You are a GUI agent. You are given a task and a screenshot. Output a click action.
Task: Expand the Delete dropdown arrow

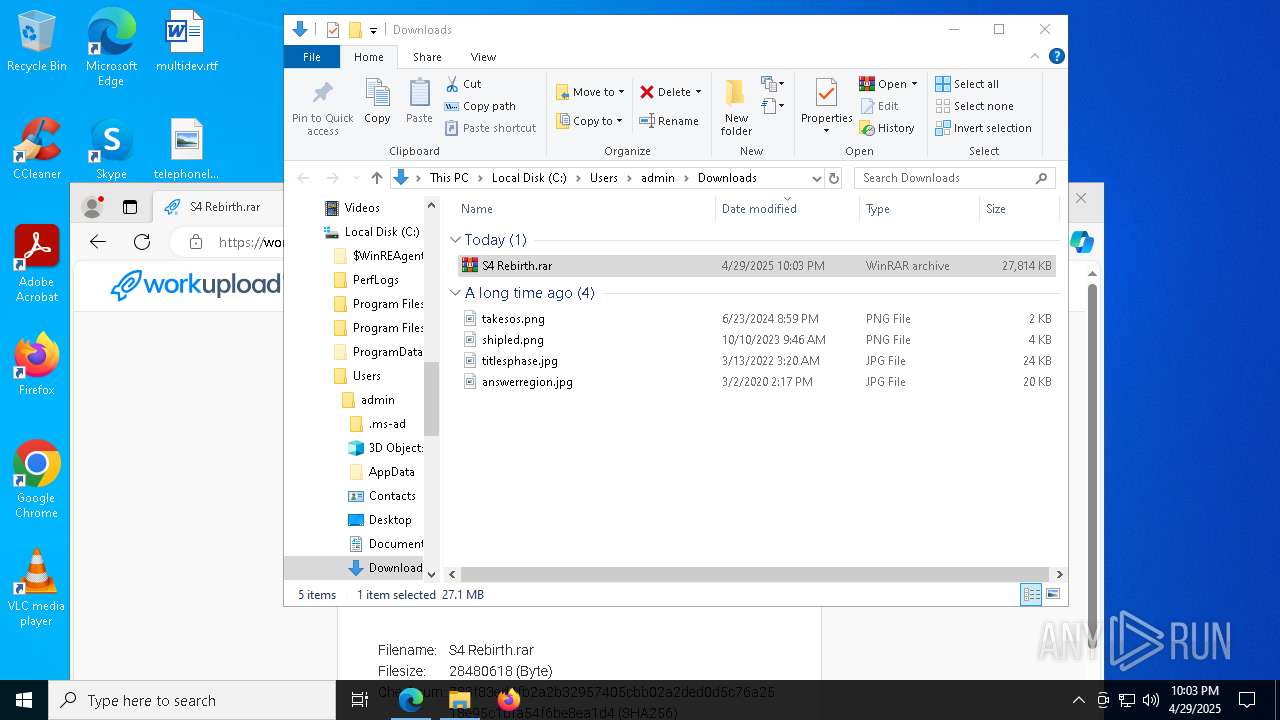tap(698, 92)
